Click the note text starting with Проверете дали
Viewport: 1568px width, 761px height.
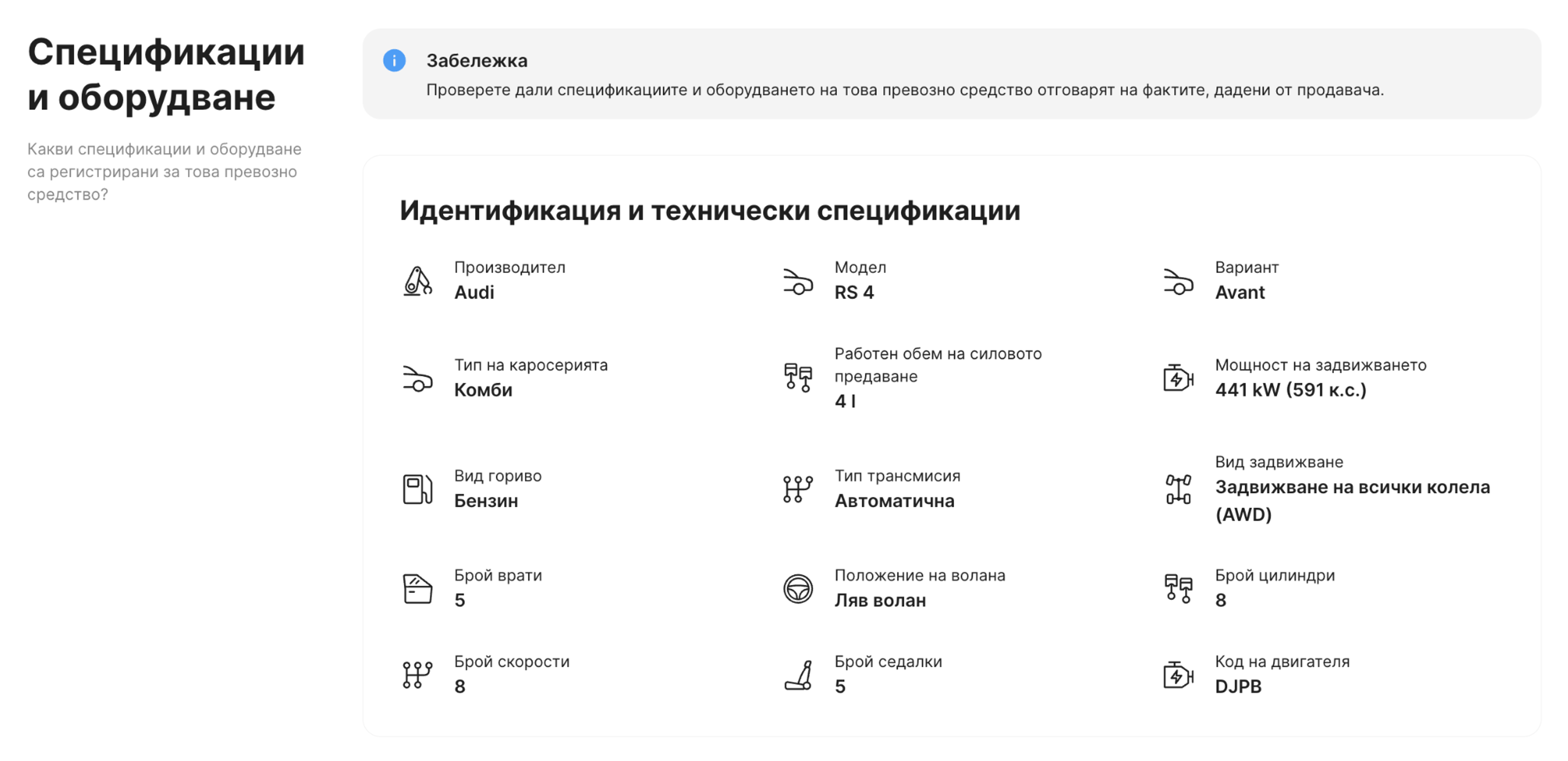tap(904, 90)
